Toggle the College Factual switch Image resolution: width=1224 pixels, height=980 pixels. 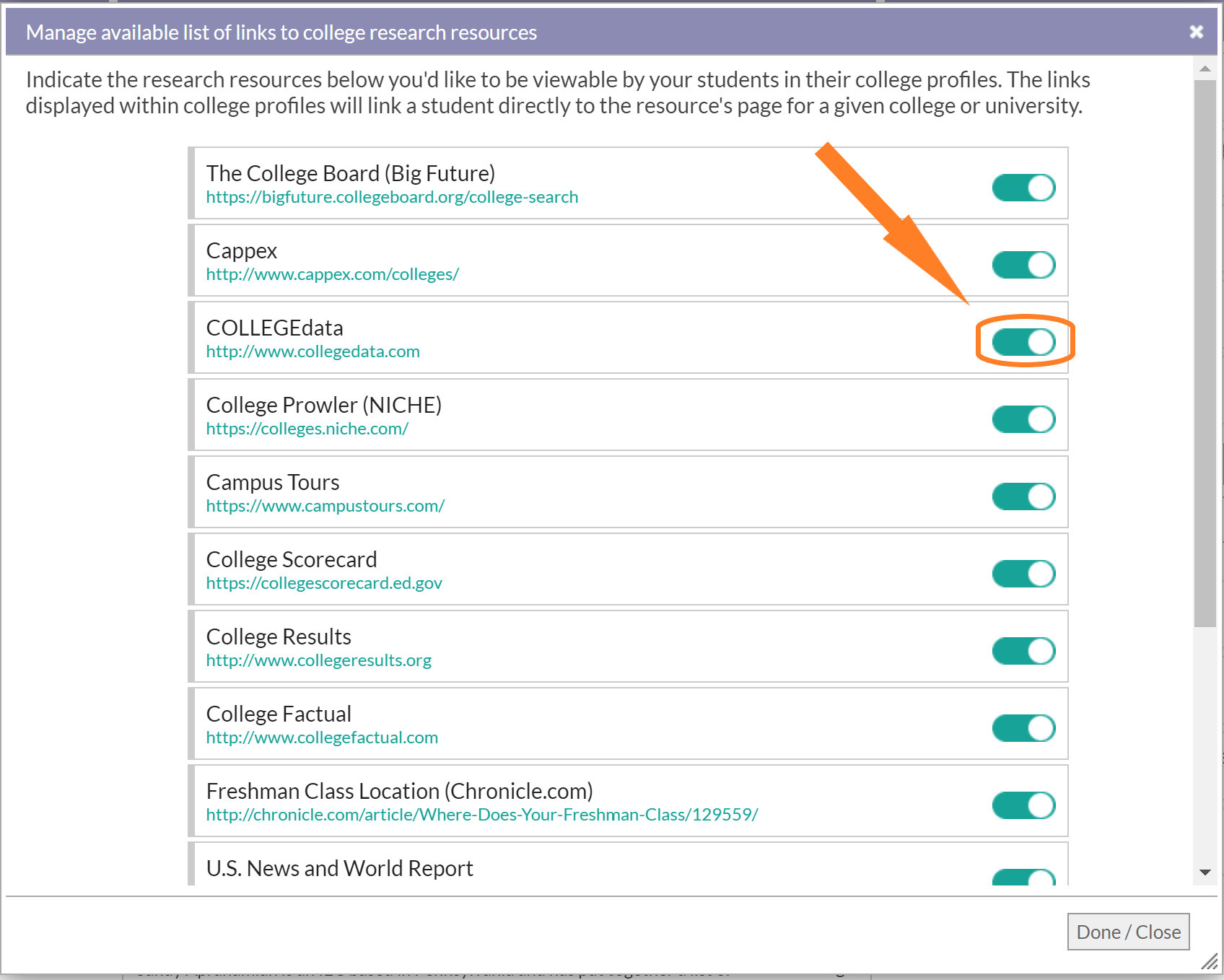point(1024,728)
